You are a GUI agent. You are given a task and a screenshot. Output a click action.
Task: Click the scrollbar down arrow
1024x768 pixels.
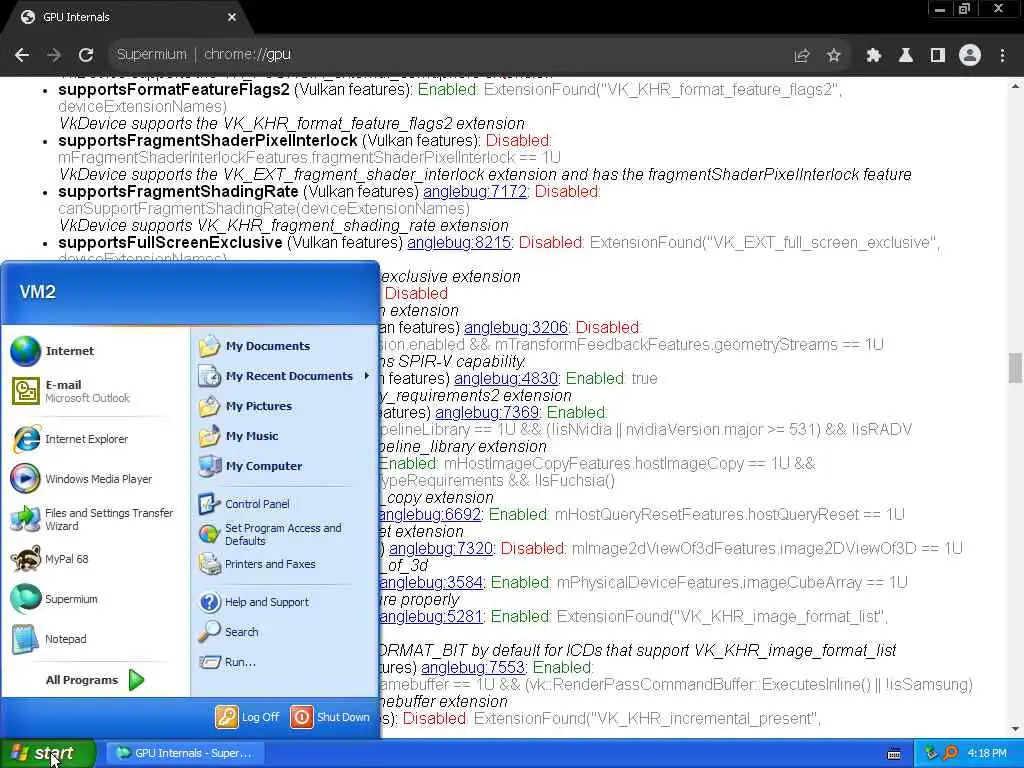(x=1015, y=729)
